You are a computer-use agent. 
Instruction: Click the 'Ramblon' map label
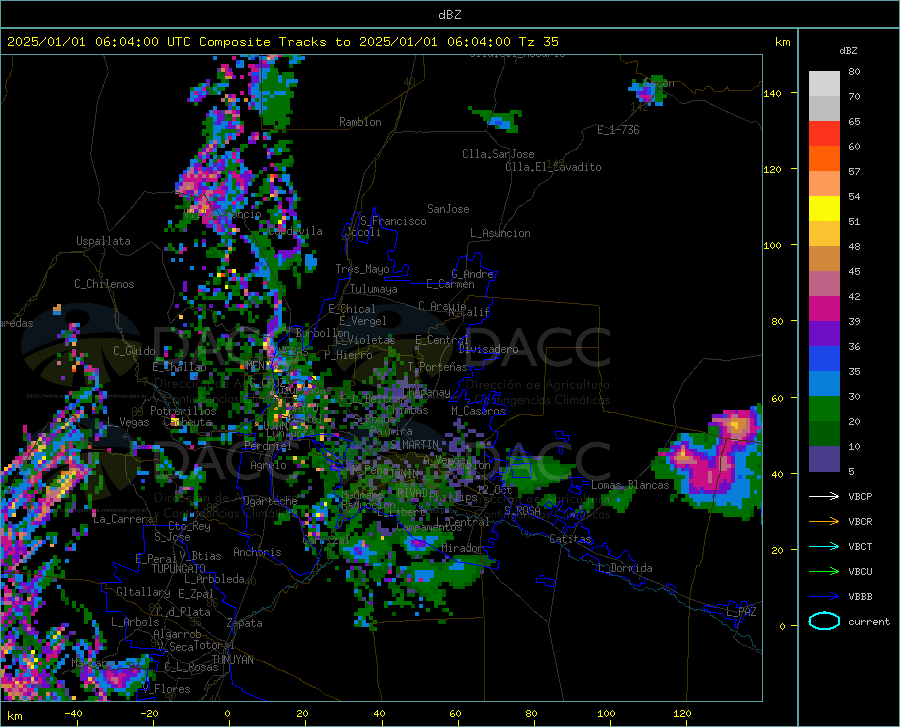360,122
